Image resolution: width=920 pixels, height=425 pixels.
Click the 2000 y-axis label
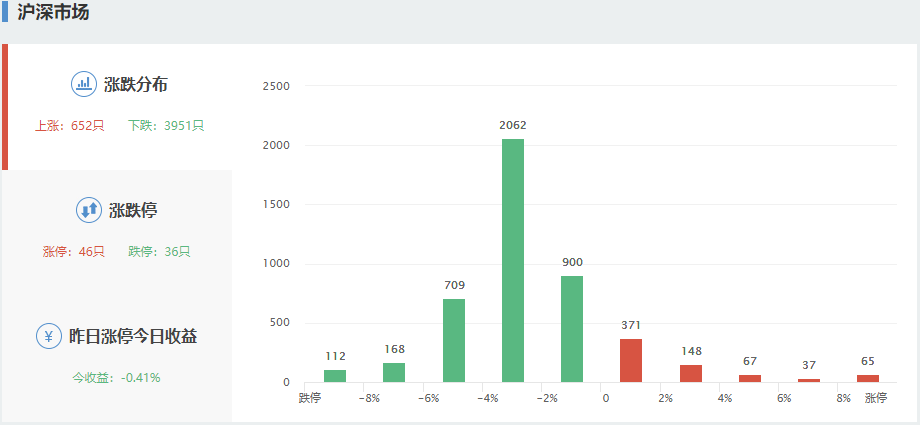coord(276,146)
